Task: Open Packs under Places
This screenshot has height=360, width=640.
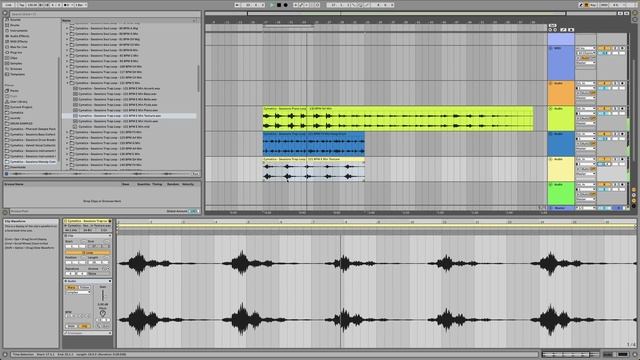Action: [x=14, y=91]
